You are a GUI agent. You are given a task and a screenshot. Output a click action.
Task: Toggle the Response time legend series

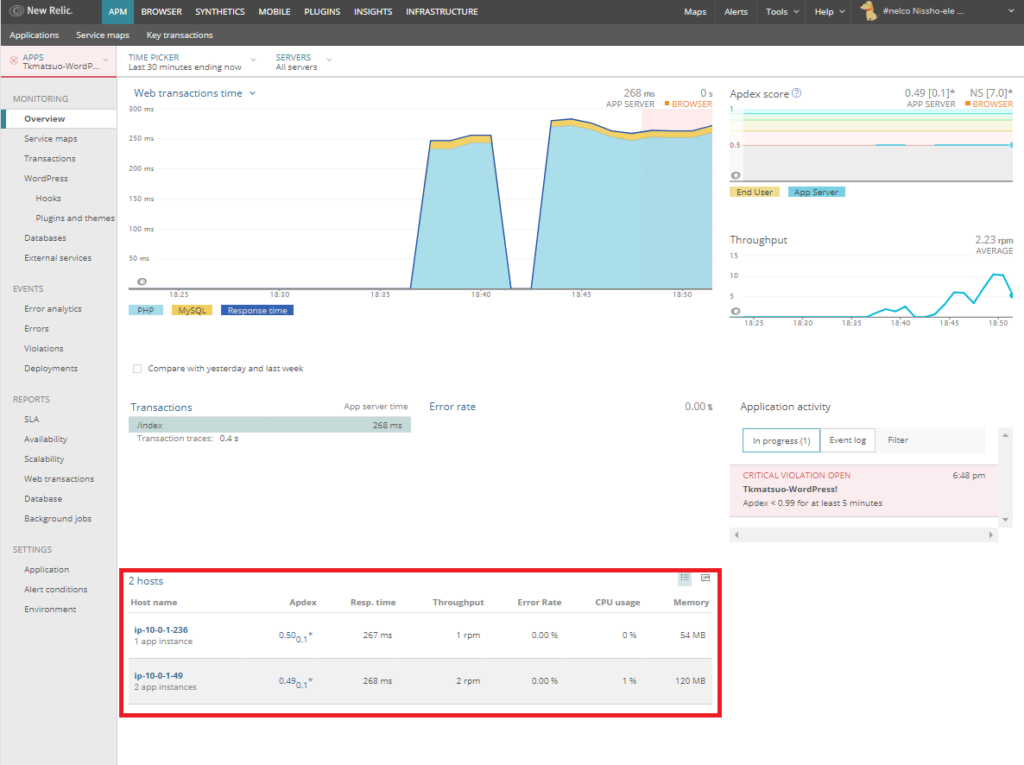pos(257,310)
